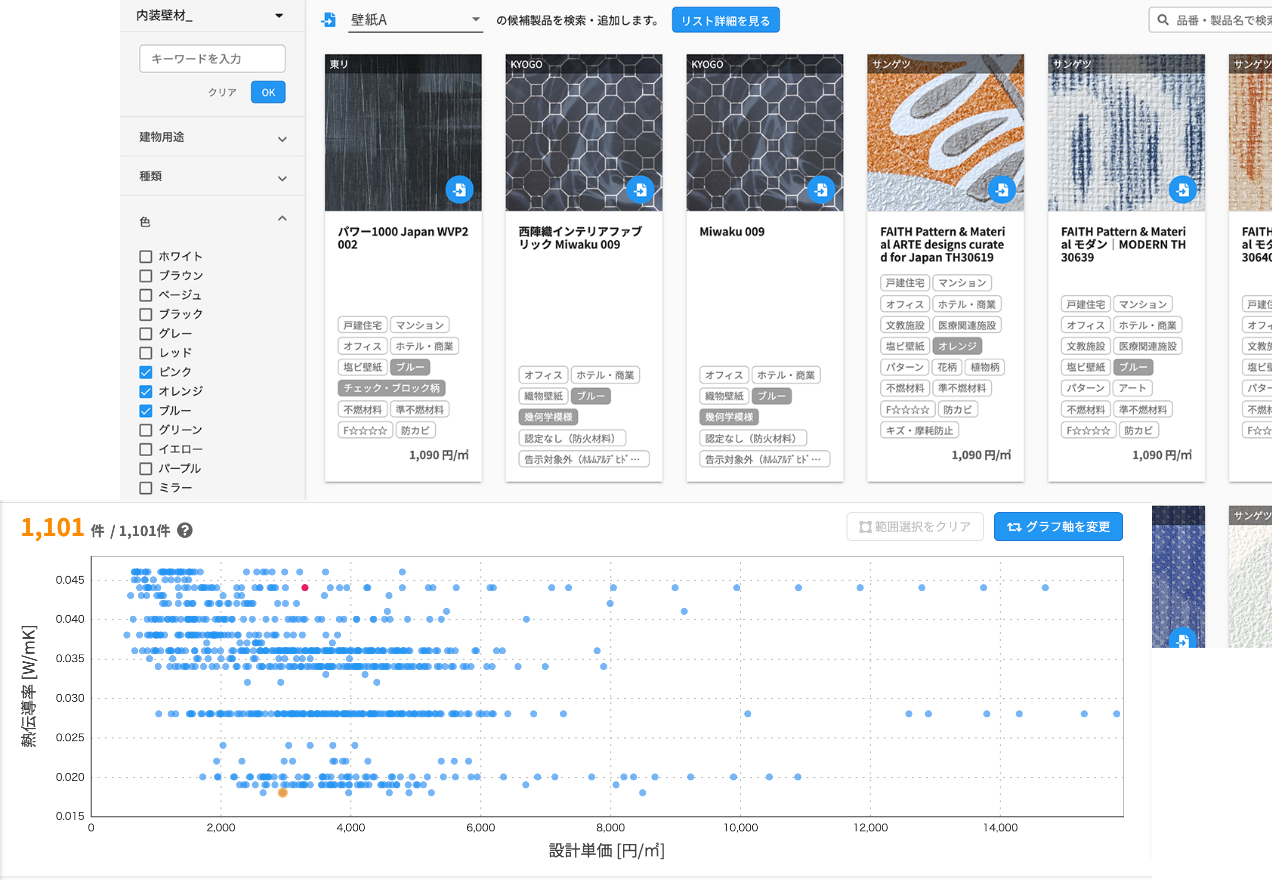Uncheck the ブルー color checkbox
Image resolution: width=1272 pixels, height=880 pixels.
click(146, 411)
